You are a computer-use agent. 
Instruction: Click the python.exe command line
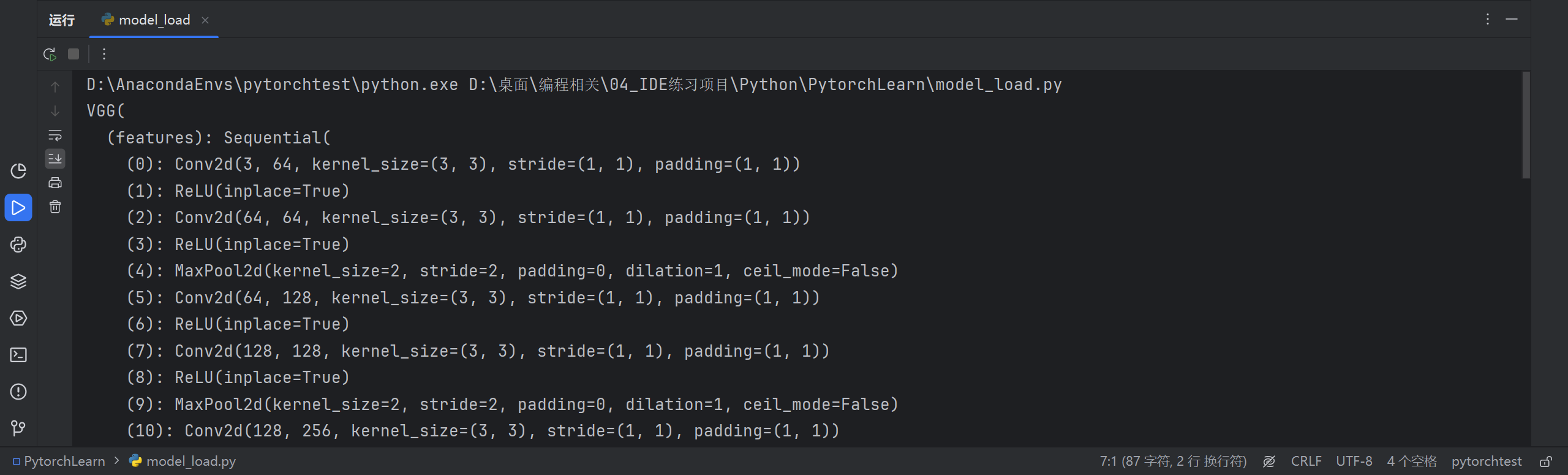574,85
